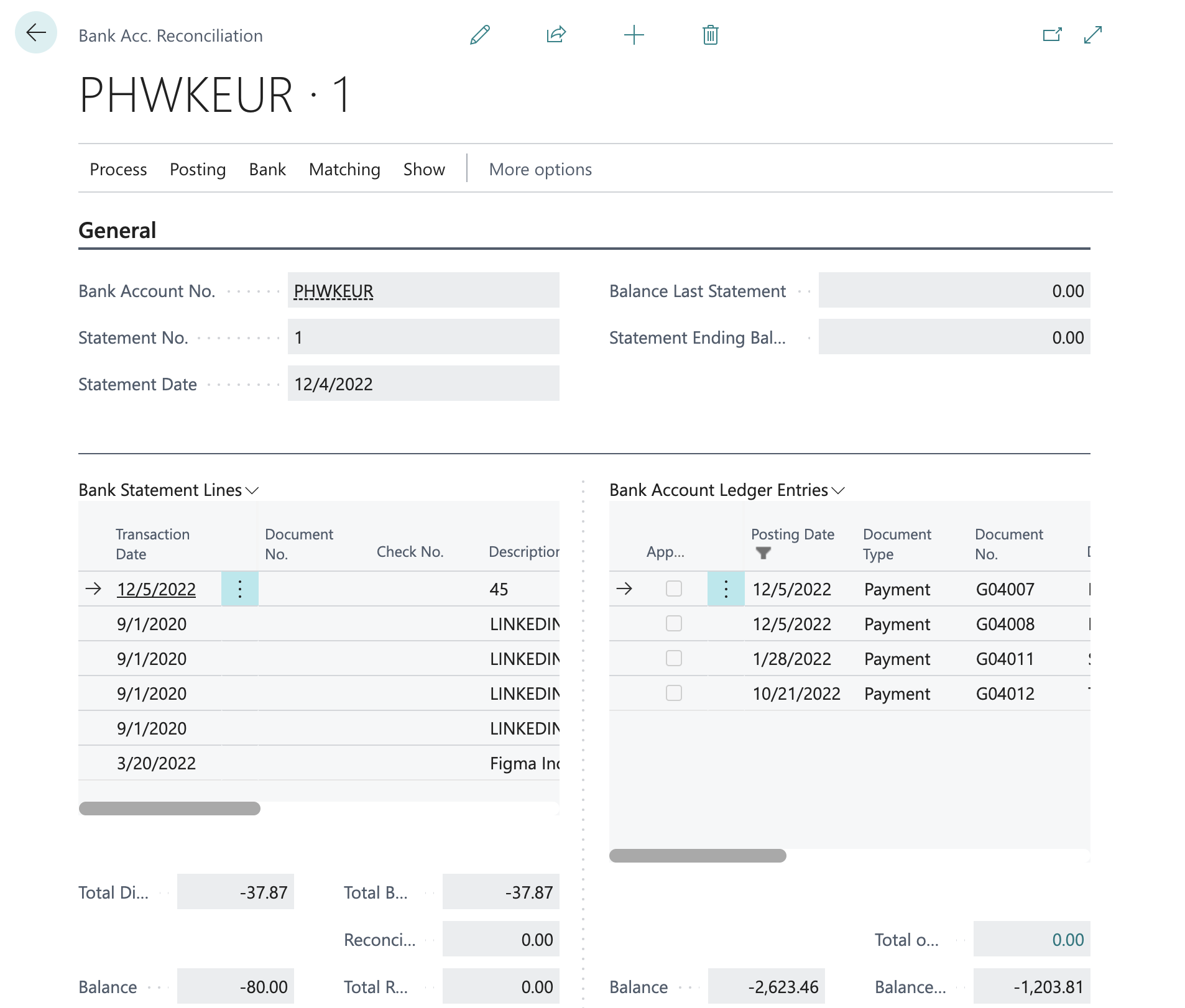Click the Posting Date filter funnel icon
1185x1008 pixels.
(763, 552)
